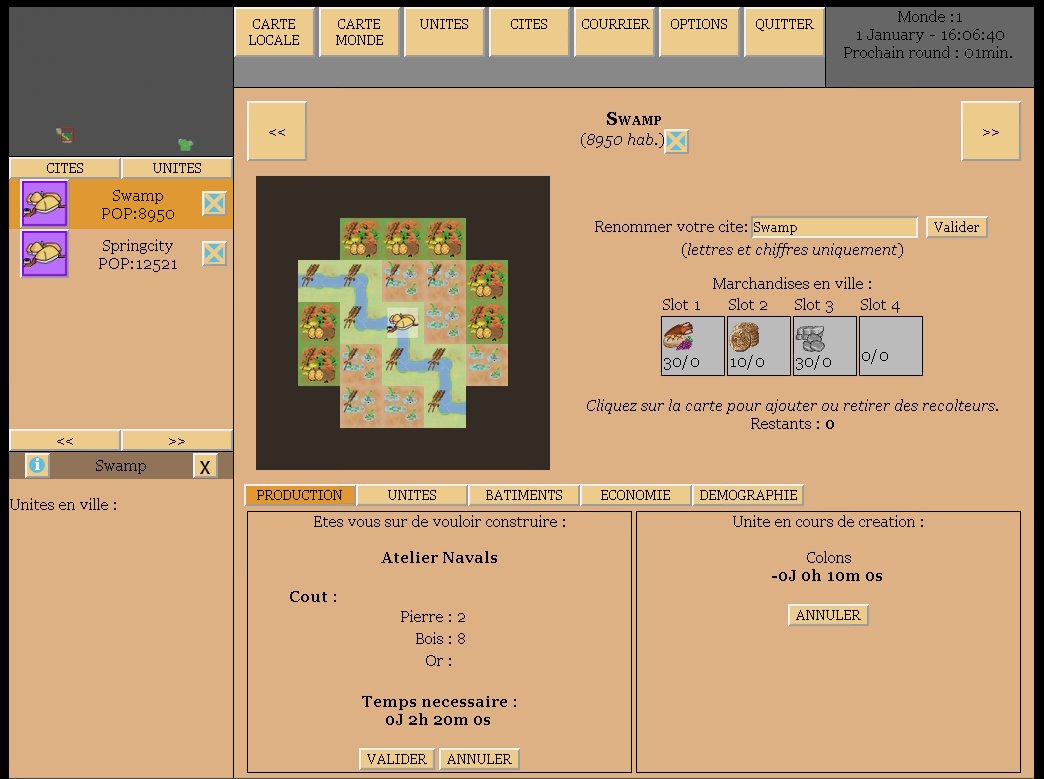Confirm construction with VALIDER button
The width and height of the screenshot is (1044, 779).
[x=396, y=758]
